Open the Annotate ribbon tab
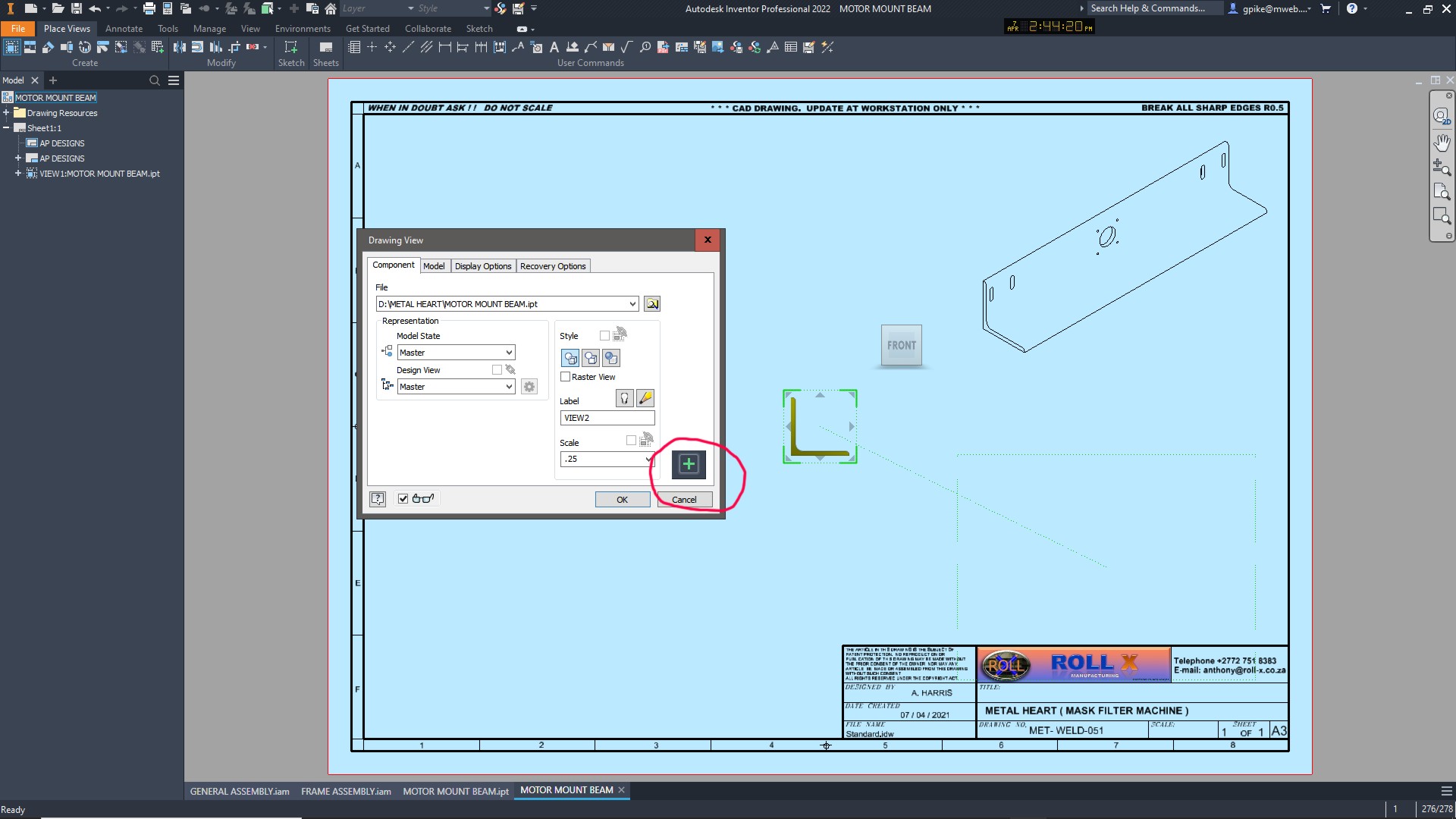1456x819 pixels. click(x=124, y=29)
